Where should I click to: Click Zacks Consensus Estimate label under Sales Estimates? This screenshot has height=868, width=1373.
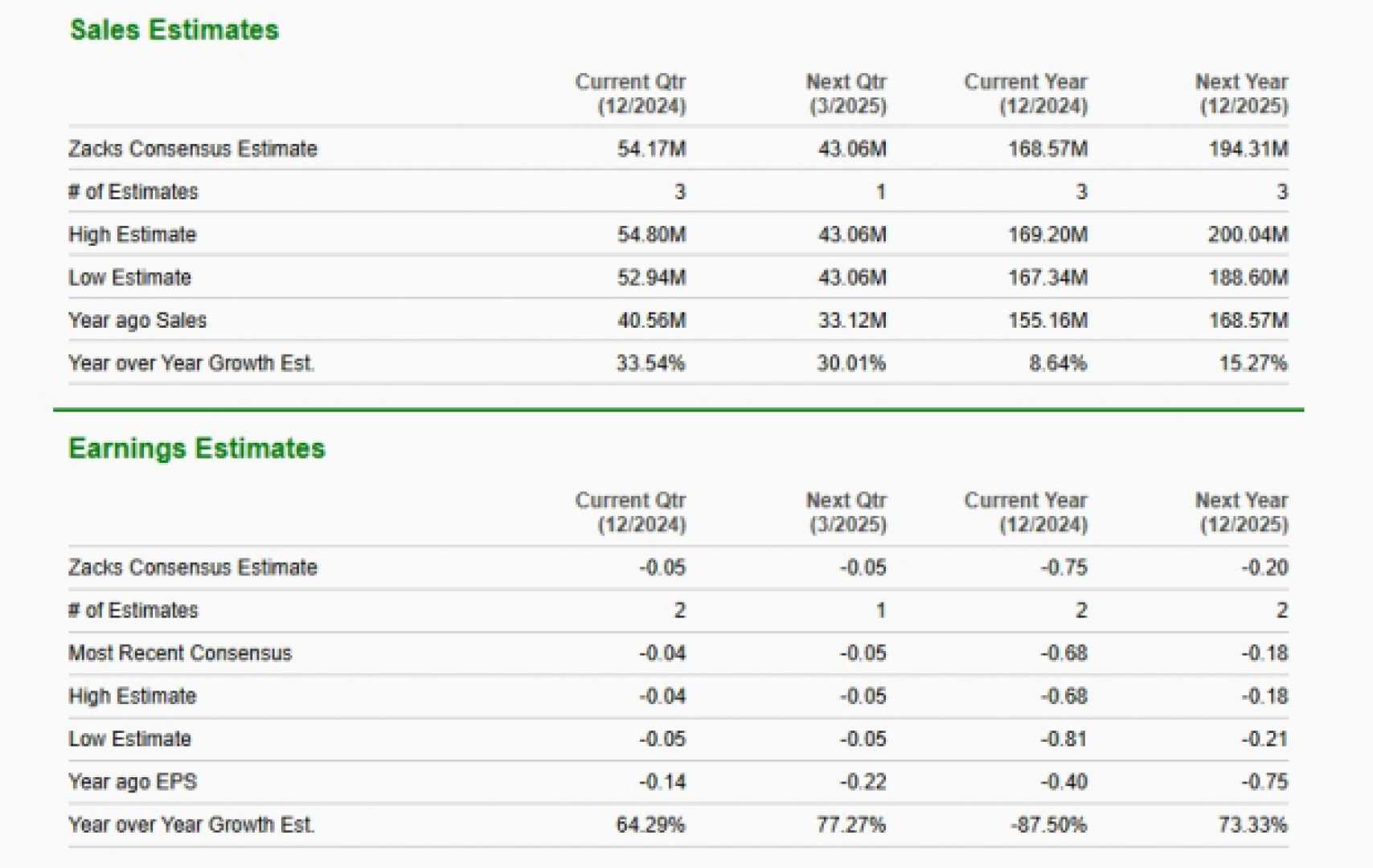[x=193, y=149]
